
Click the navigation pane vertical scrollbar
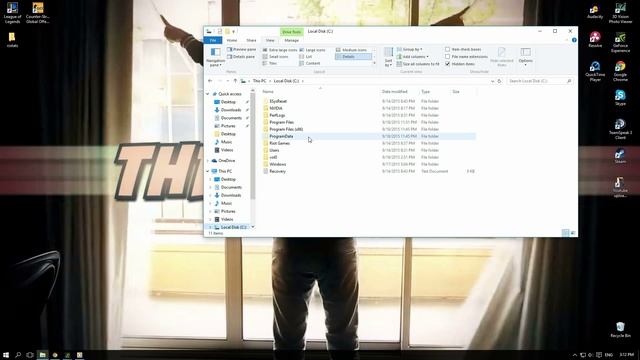click(x=253, y=147)
